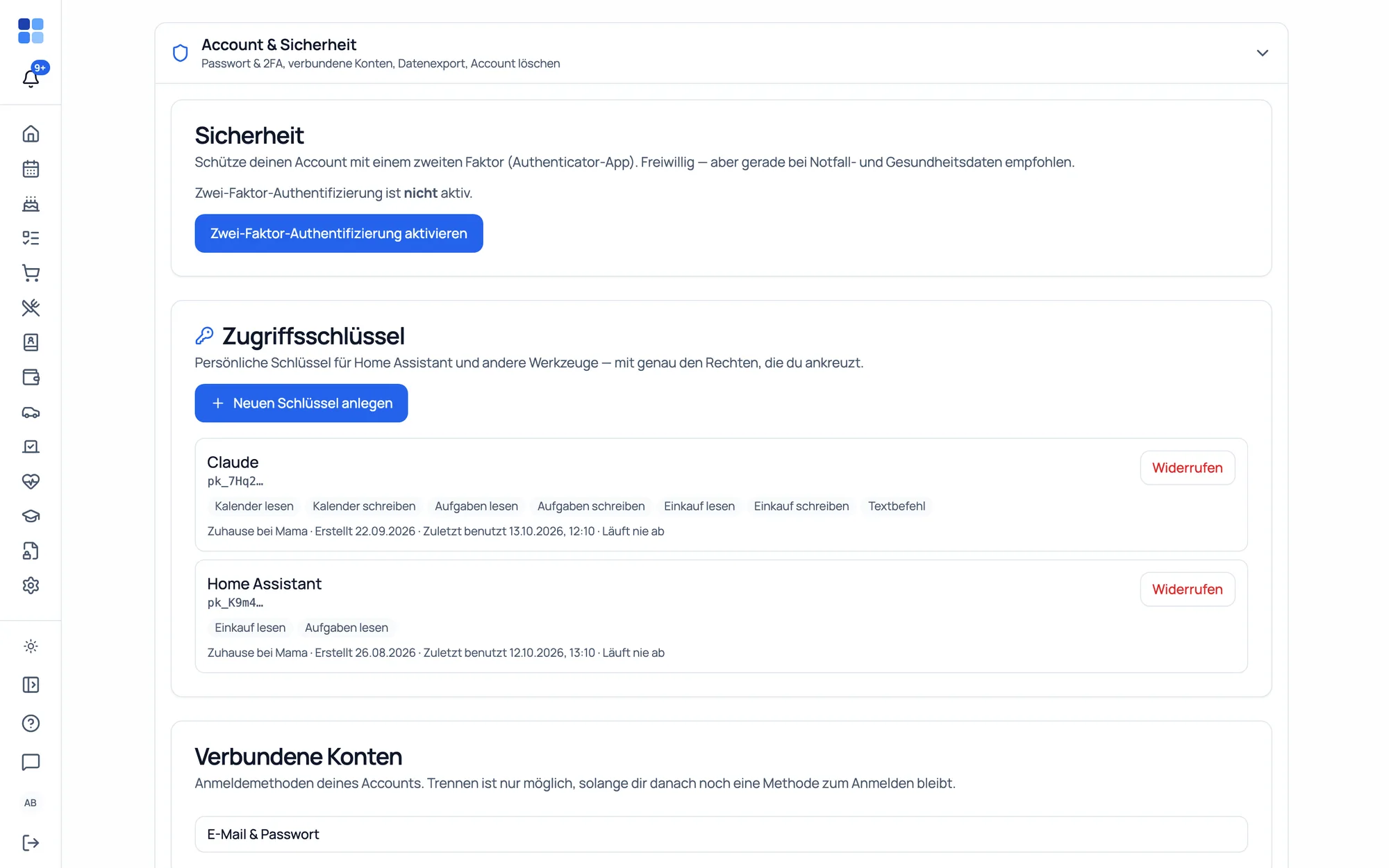Toggle light/dark theme sun icon
Screen dimensions: 1389x868
coord(31,646)
